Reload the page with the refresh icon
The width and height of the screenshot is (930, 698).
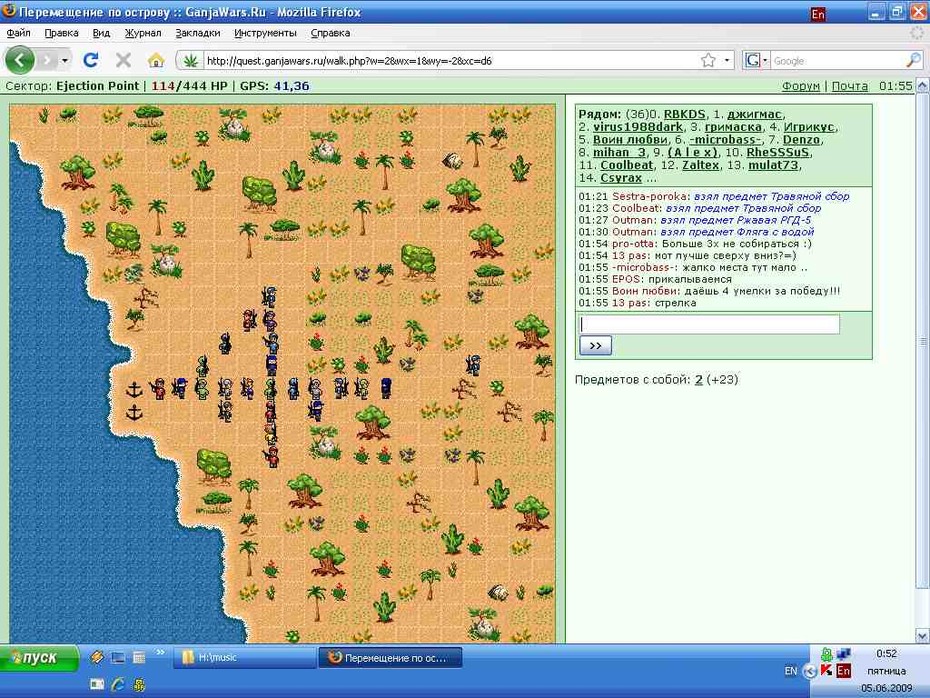[91, 60]
